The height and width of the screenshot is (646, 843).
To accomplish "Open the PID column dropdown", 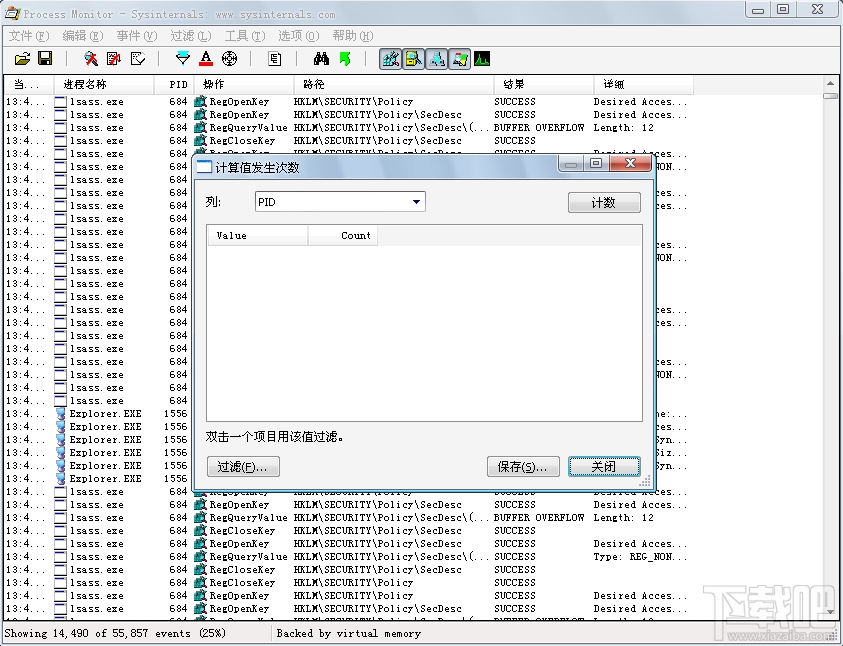I will click(x=417, y=201).
